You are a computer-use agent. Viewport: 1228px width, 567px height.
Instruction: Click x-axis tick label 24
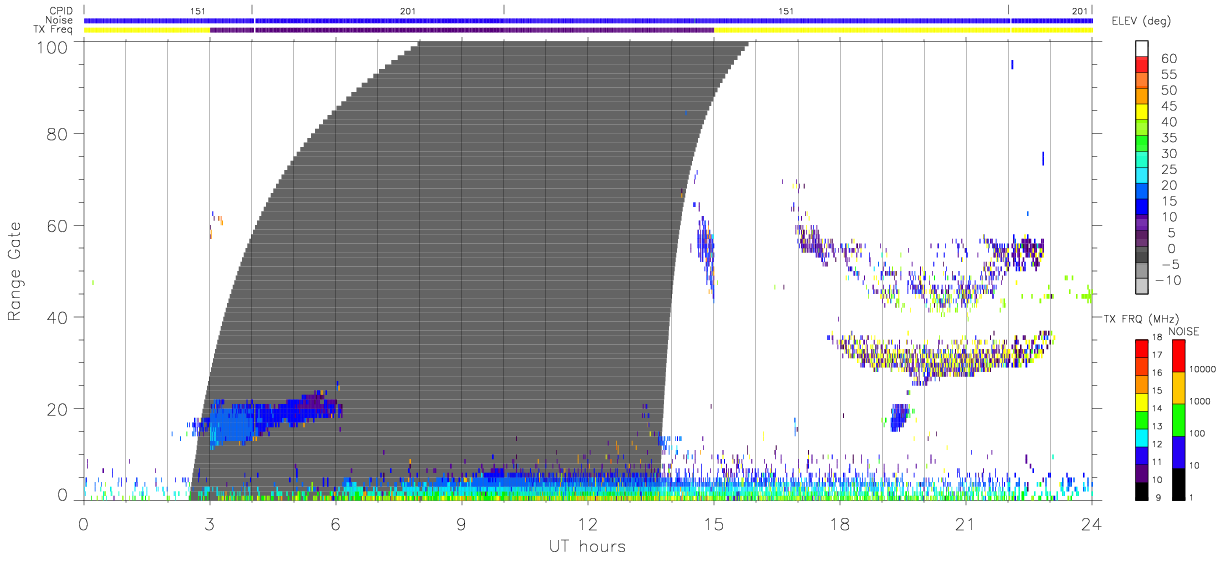click(x=1091, y=524)
